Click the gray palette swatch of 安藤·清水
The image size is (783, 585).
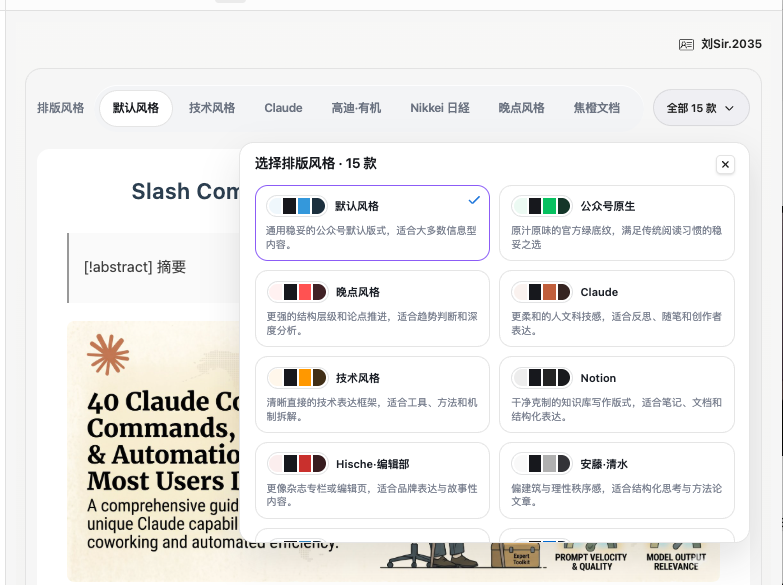[x=549, y=464]
